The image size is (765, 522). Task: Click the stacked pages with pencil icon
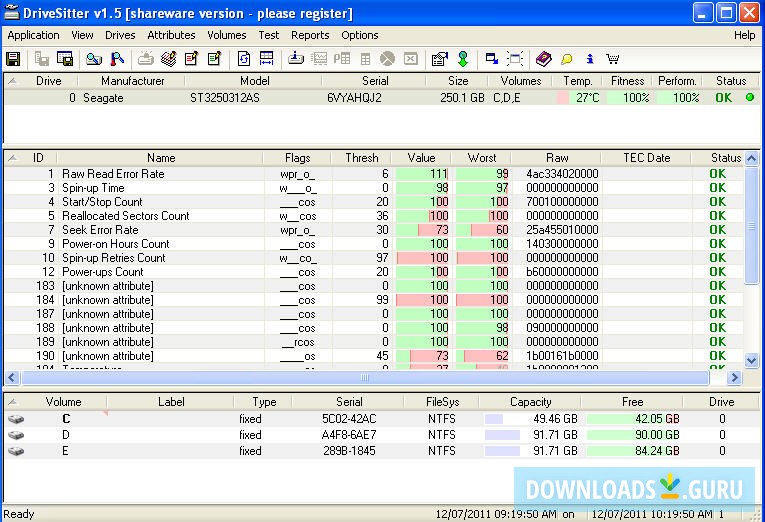point(169,59)
